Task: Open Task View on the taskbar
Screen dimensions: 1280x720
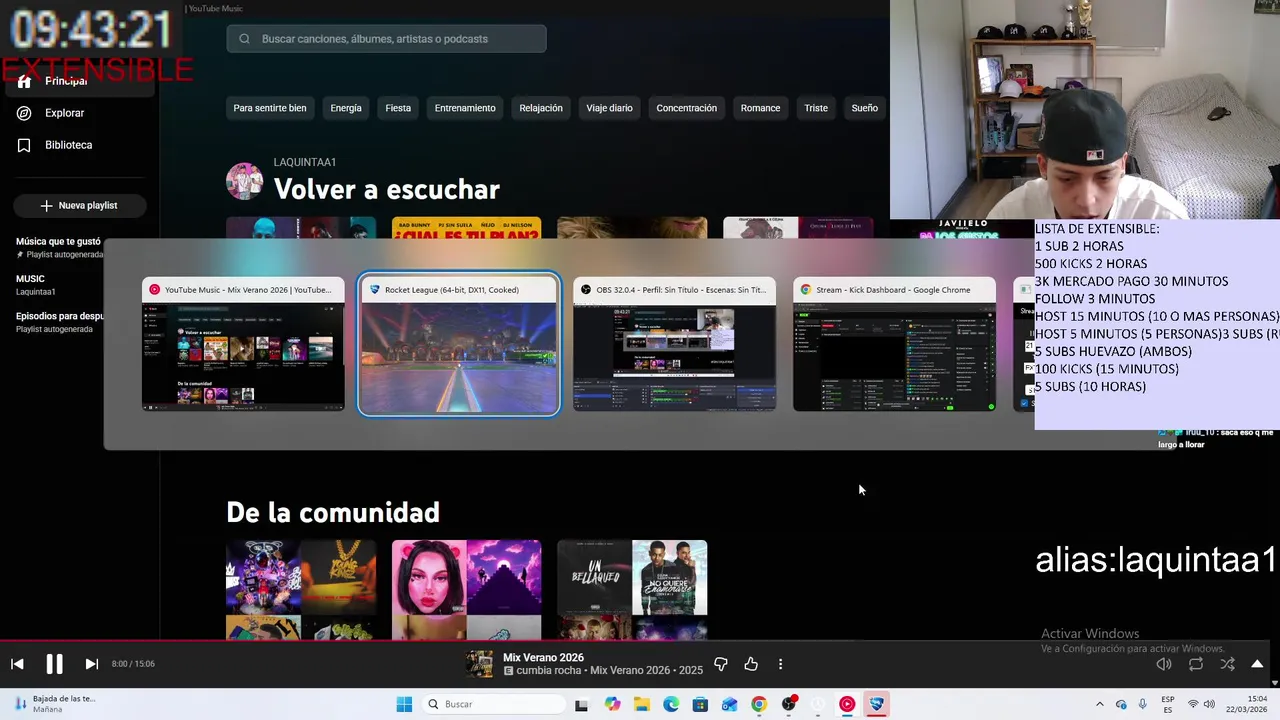Action: 582,704
